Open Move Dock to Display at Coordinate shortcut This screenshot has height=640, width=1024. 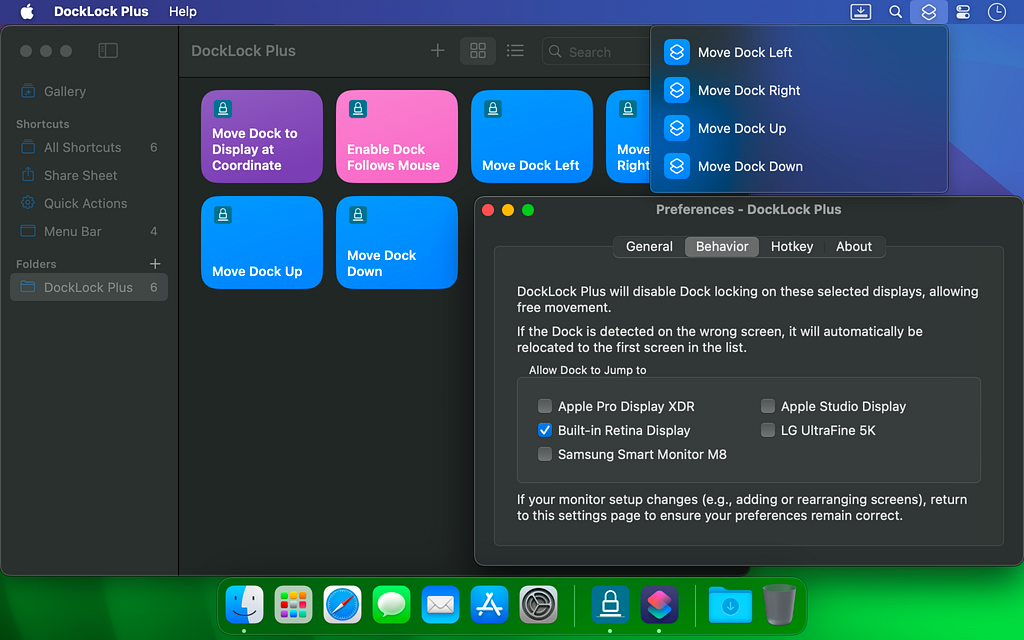(x=262, y=136)
